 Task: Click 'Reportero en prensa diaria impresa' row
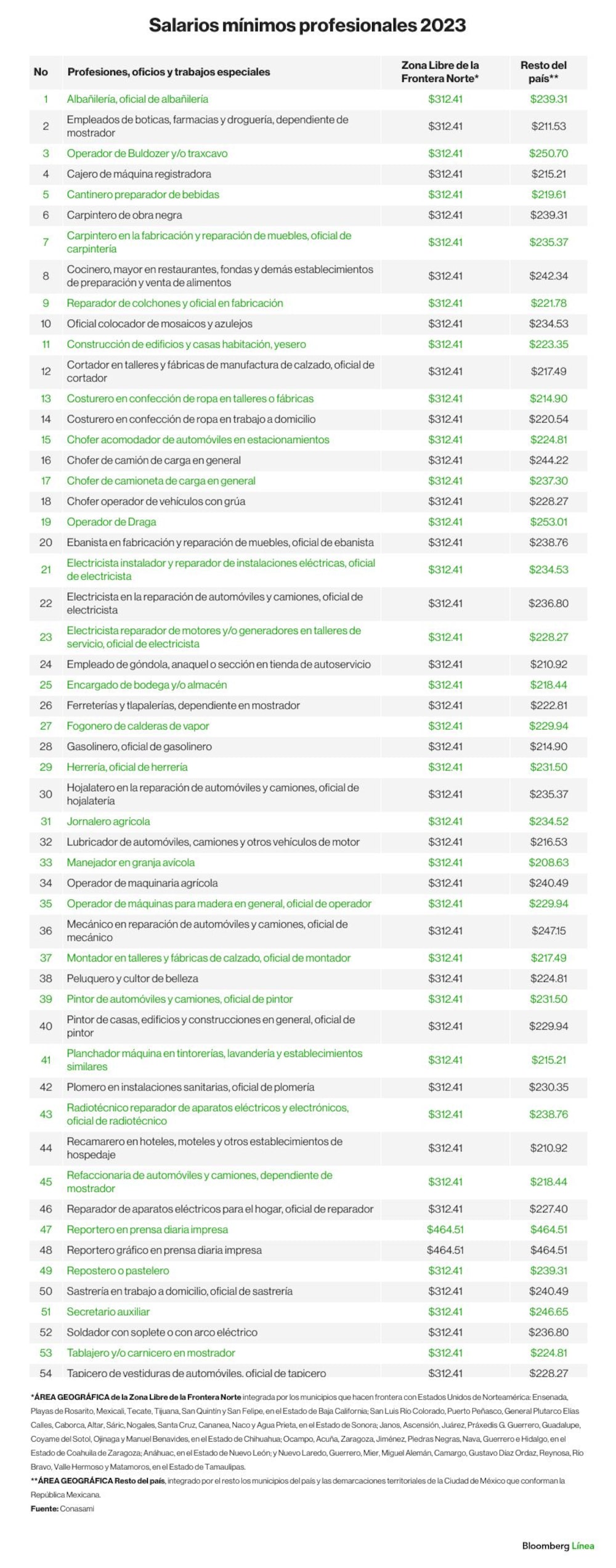coord(308,1229)
